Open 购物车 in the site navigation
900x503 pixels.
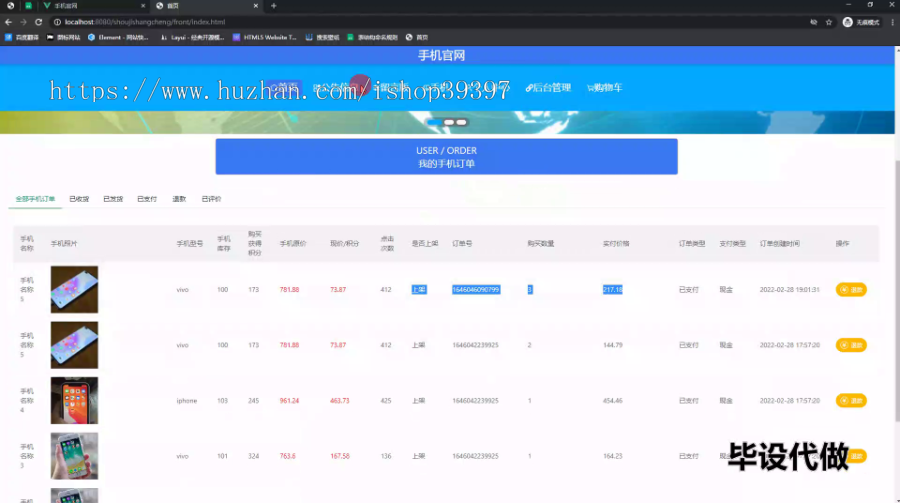[x=604, y=88]
